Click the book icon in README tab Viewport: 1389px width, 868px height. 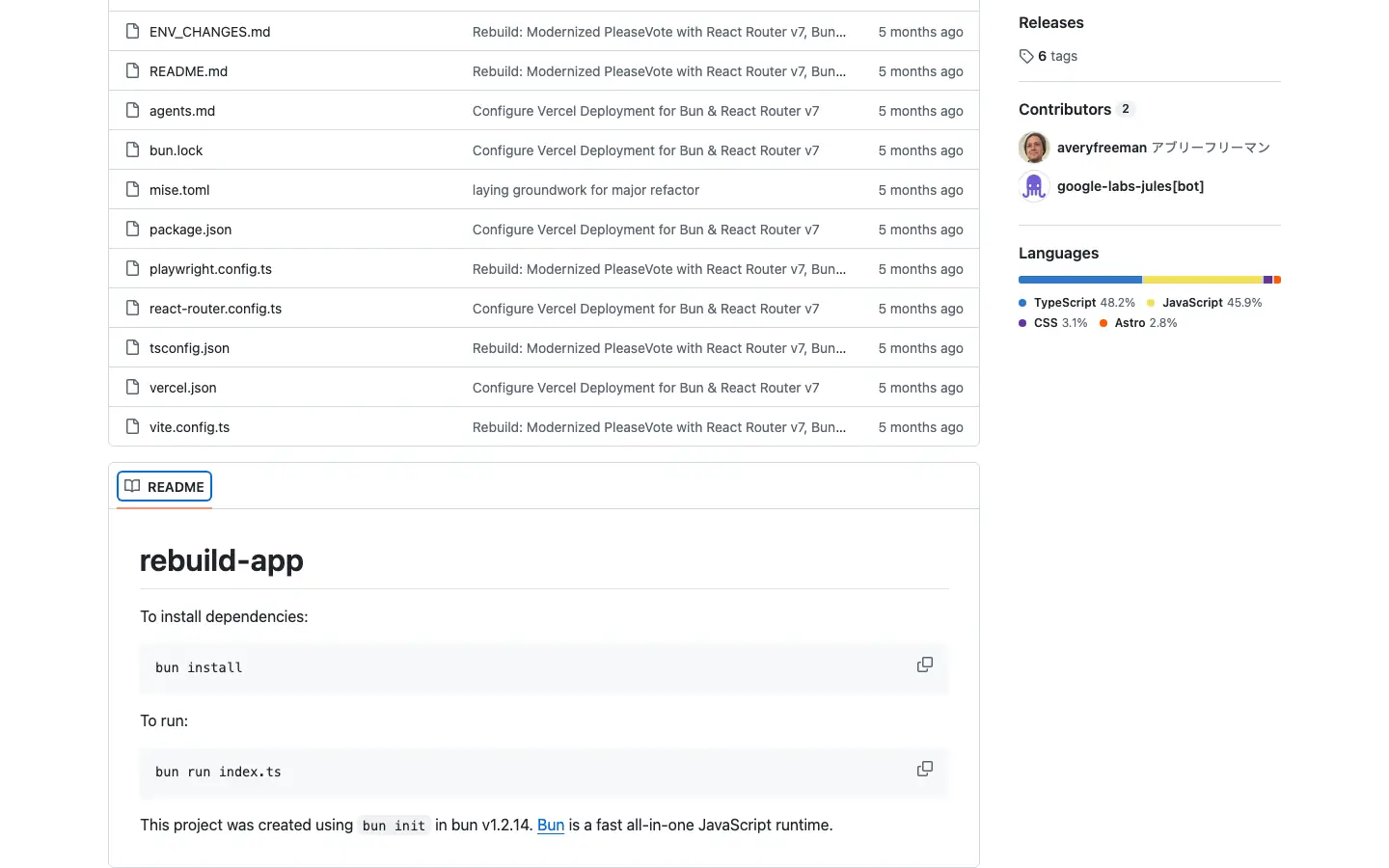[132, 486]
